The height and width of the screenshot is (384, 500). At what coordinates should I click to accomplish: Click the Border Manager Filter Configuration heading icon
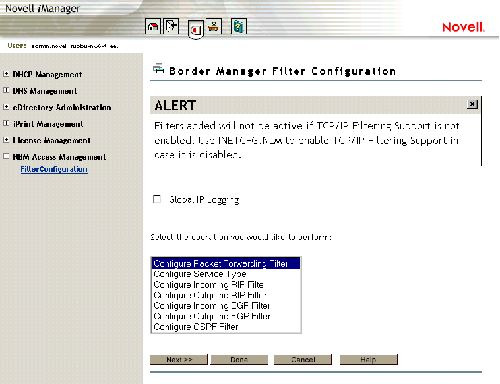(159, 69)
